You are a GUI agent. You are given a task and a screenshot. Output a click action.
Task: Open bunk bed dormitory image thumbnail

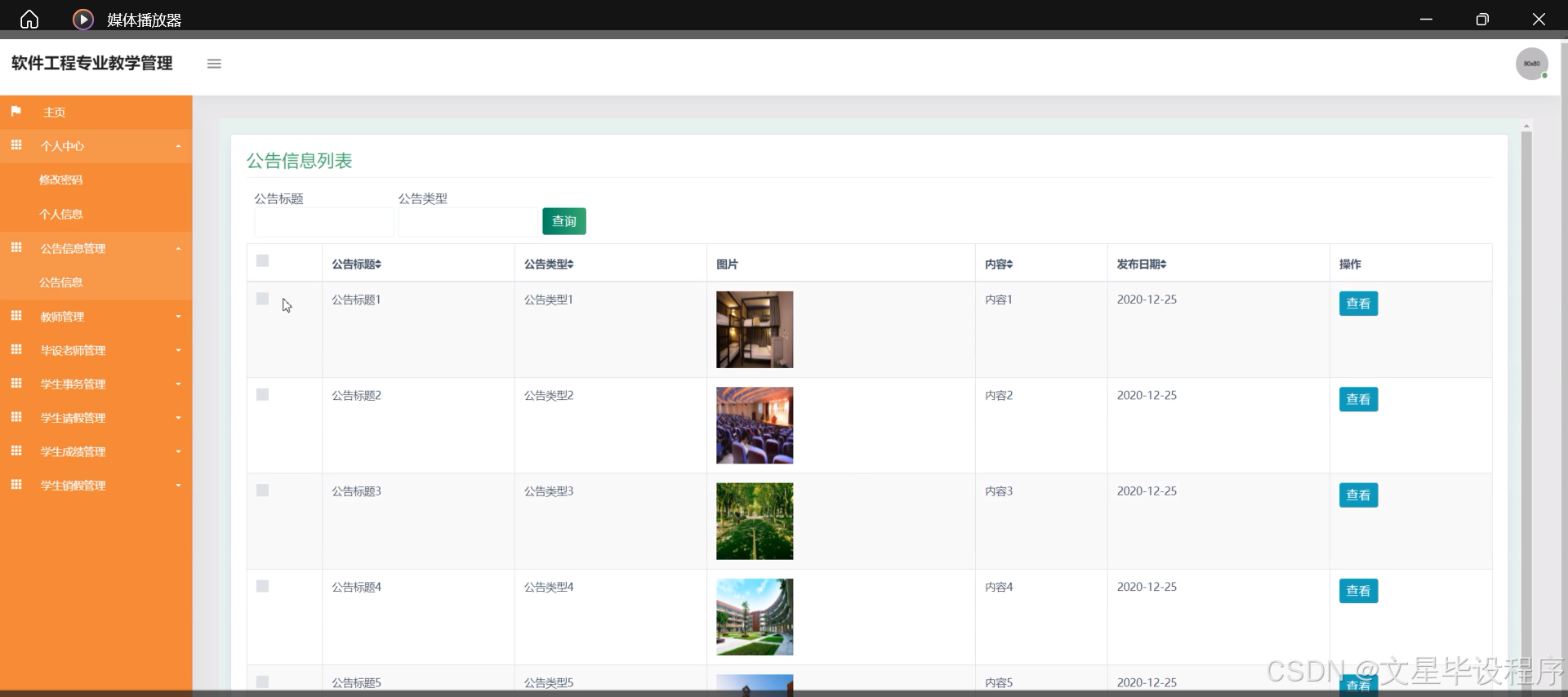755,330
